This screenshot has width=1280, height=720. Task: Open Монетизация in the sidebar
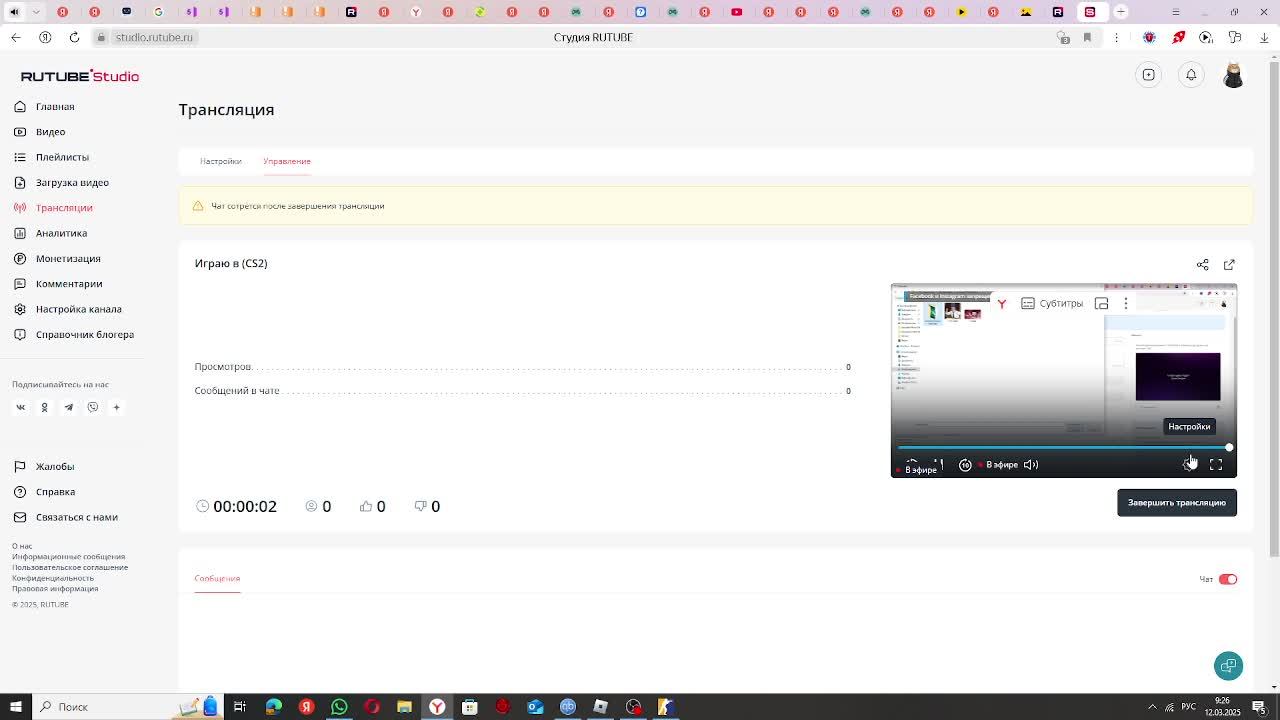pyautogui.click(x=68, y=259)
